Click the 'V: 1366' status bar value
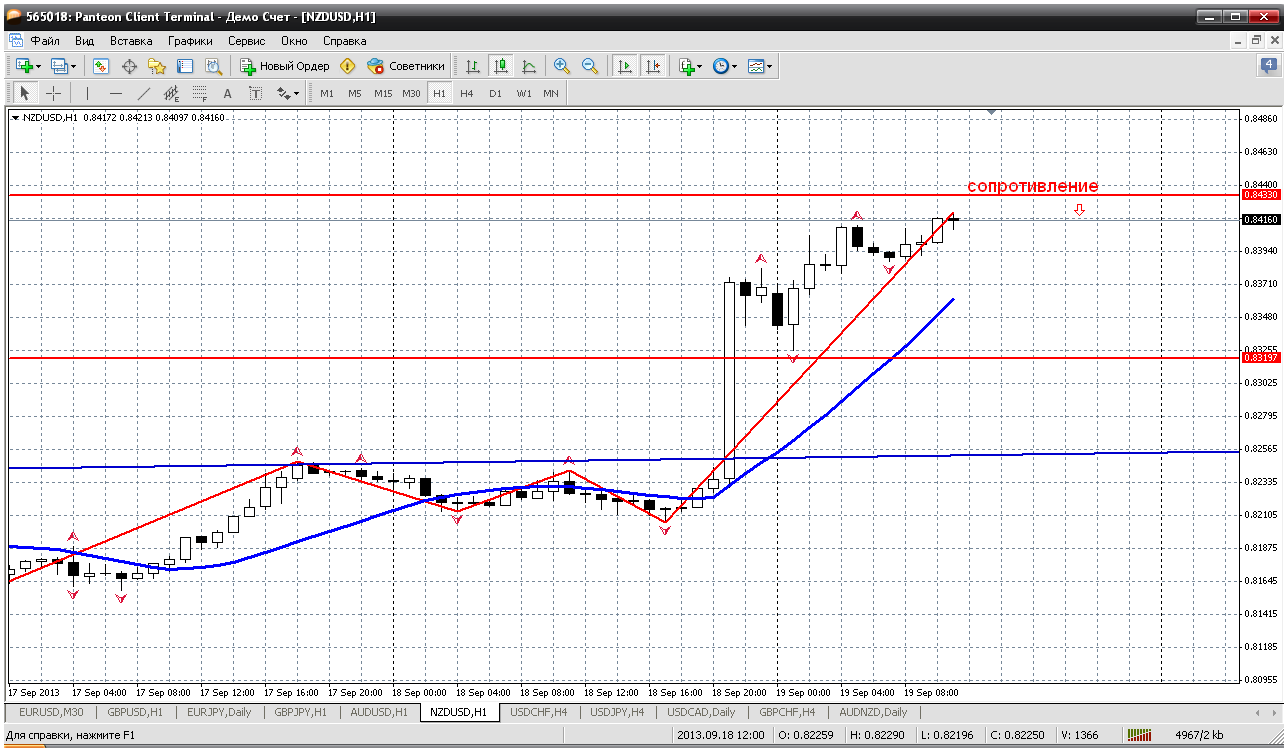The width and height of the screenshot is (1288, 748). tap(1082, 735)
